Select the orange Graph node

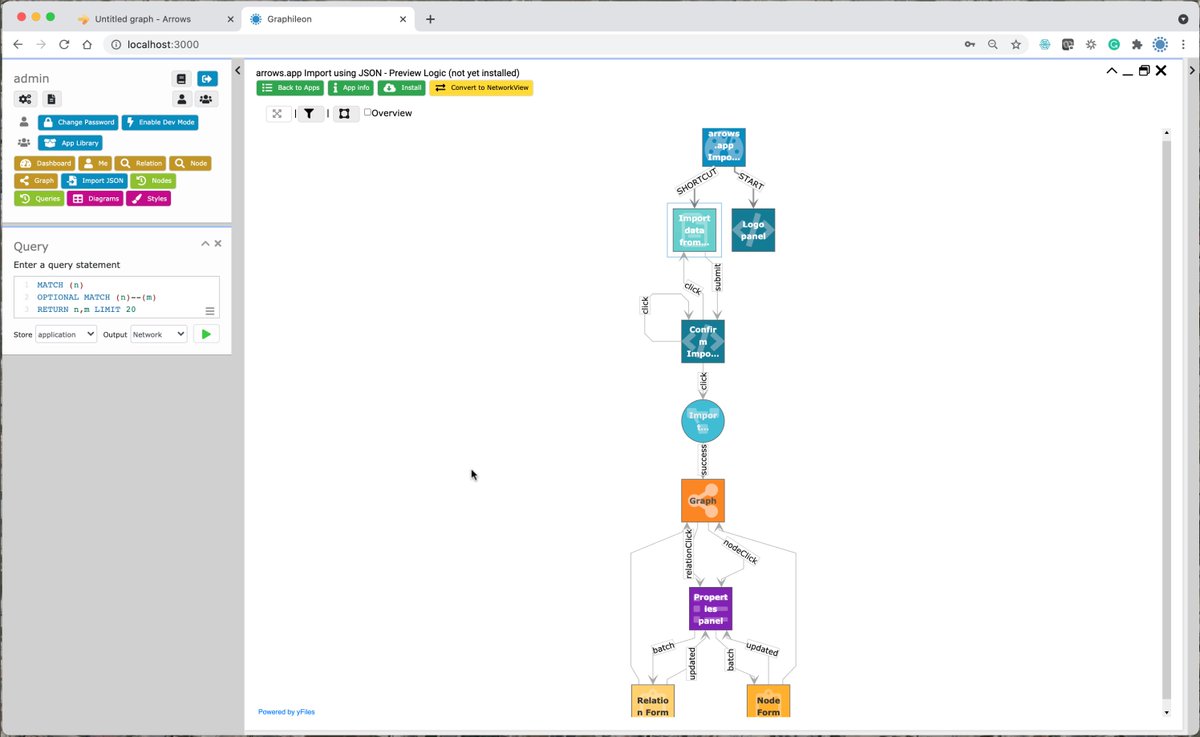click(x=703, y=501)
